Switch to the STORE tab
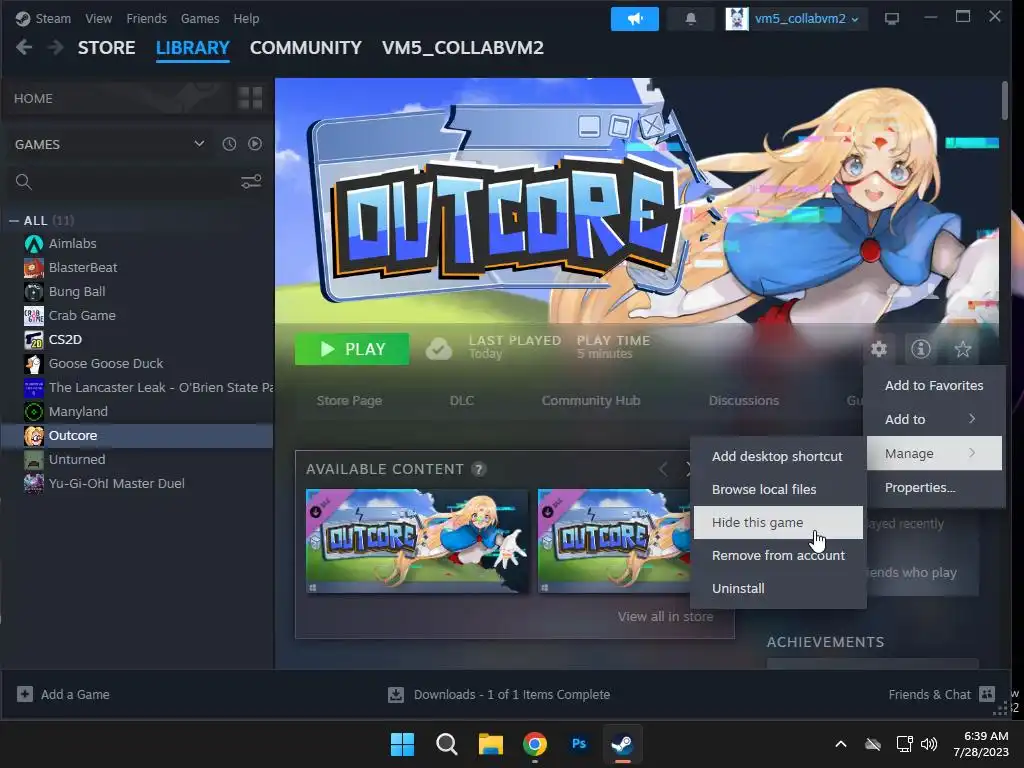The image size is (1024, 768). (106, 48)
